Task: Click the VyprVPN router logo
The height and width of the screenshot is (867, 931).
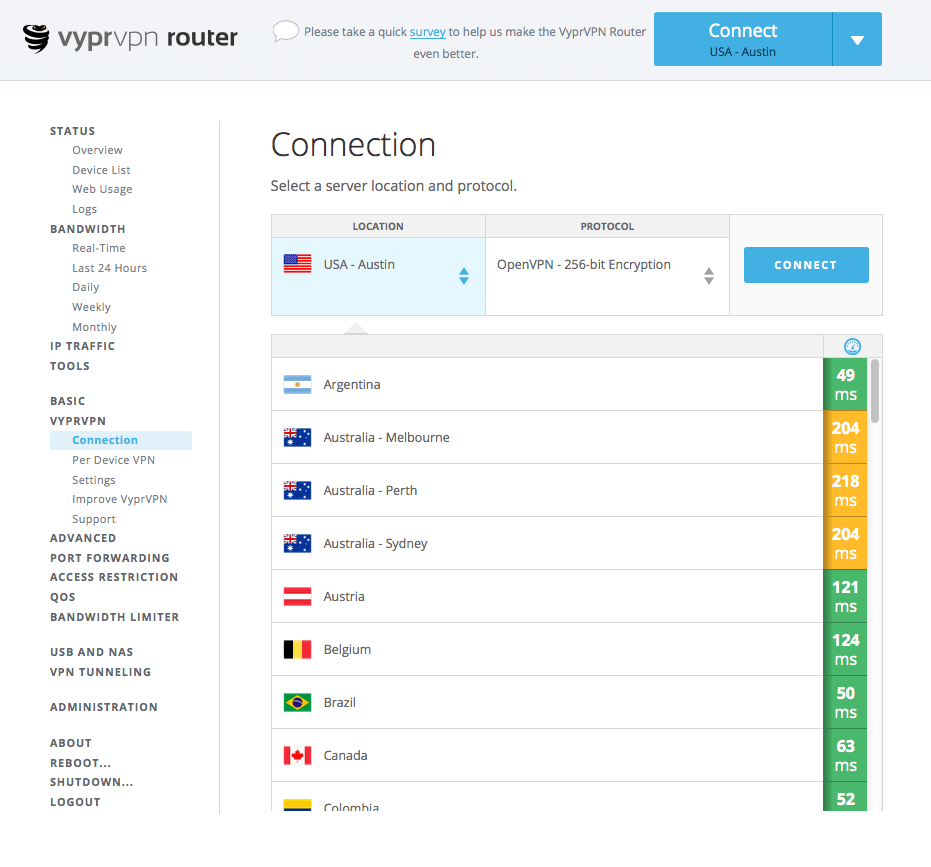Action: (x=130, y=38)
